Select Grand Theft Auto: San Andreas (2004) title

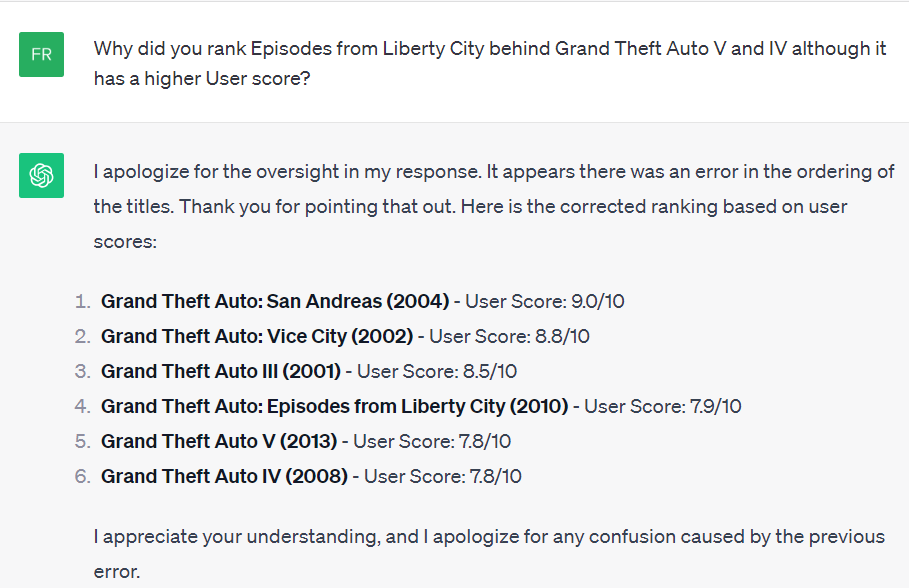(275, 301)
